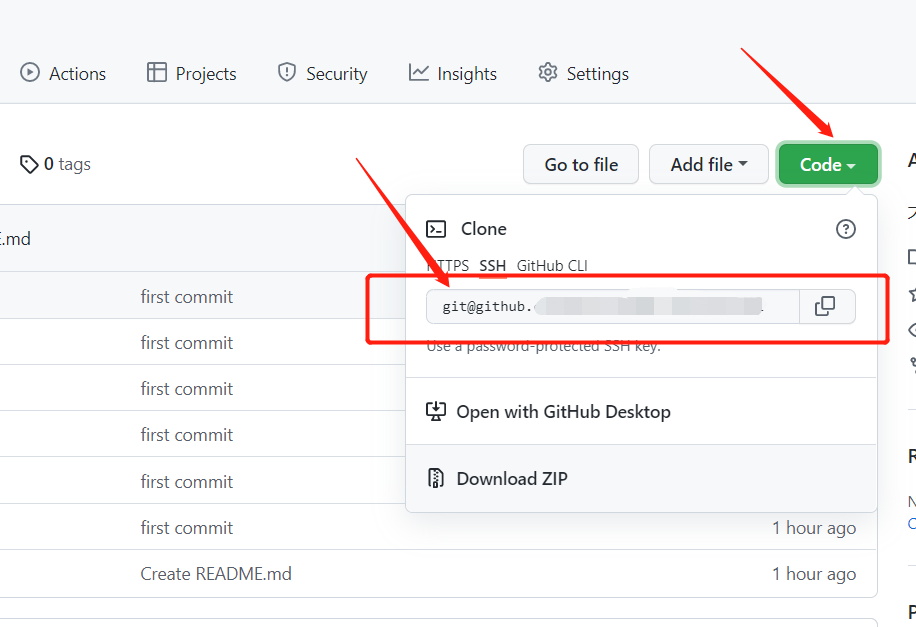916x627 pixels.
Task: Click Download ZIP
Action: pos(641,479)
